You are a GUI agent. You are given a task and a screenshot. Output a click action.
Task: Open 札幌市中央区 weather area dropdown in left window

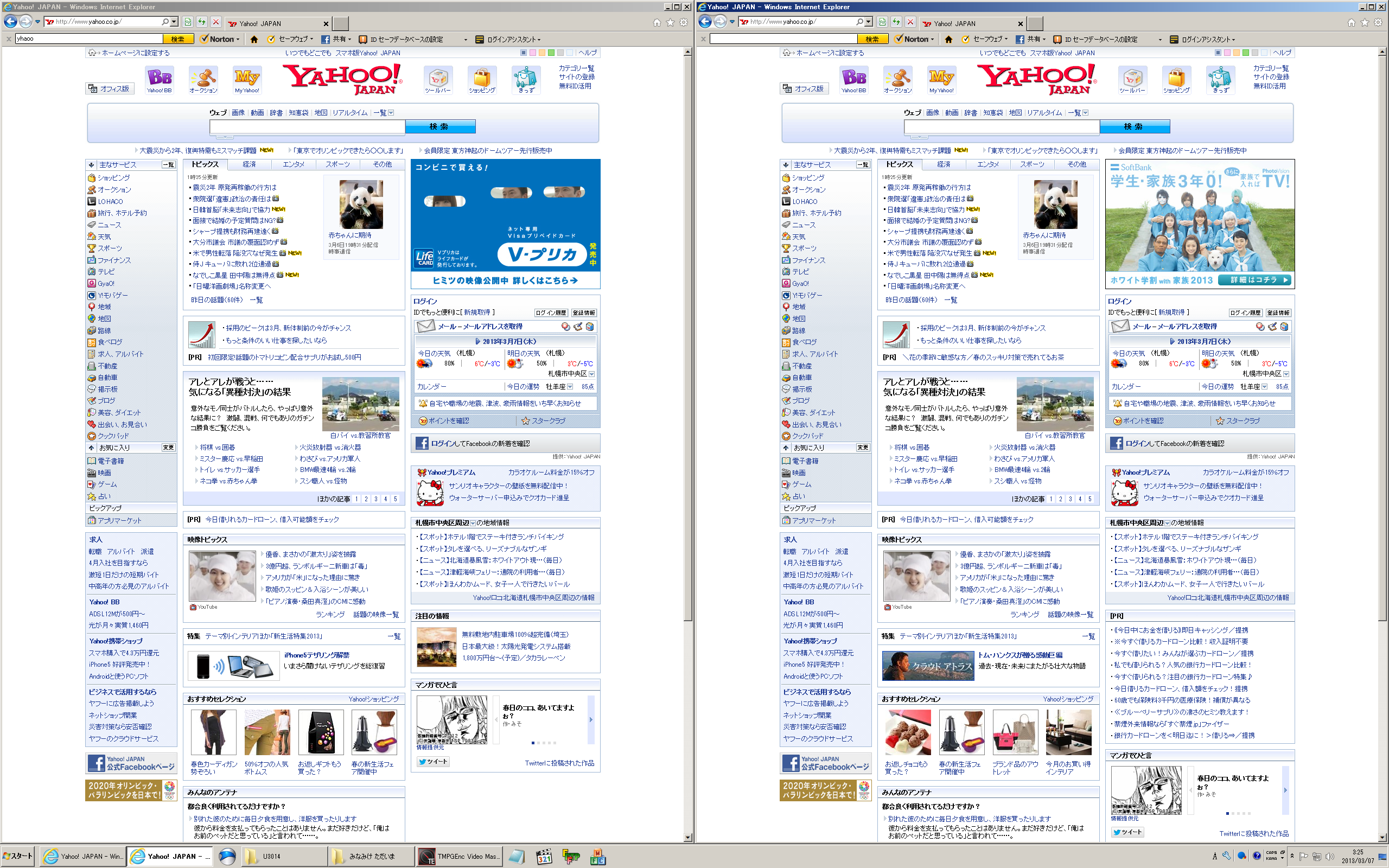592,374
